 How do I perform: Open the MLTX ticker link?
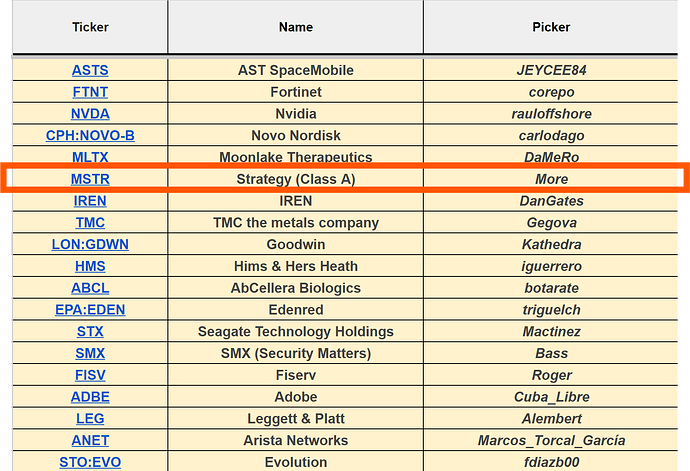(x=90, y=157)
